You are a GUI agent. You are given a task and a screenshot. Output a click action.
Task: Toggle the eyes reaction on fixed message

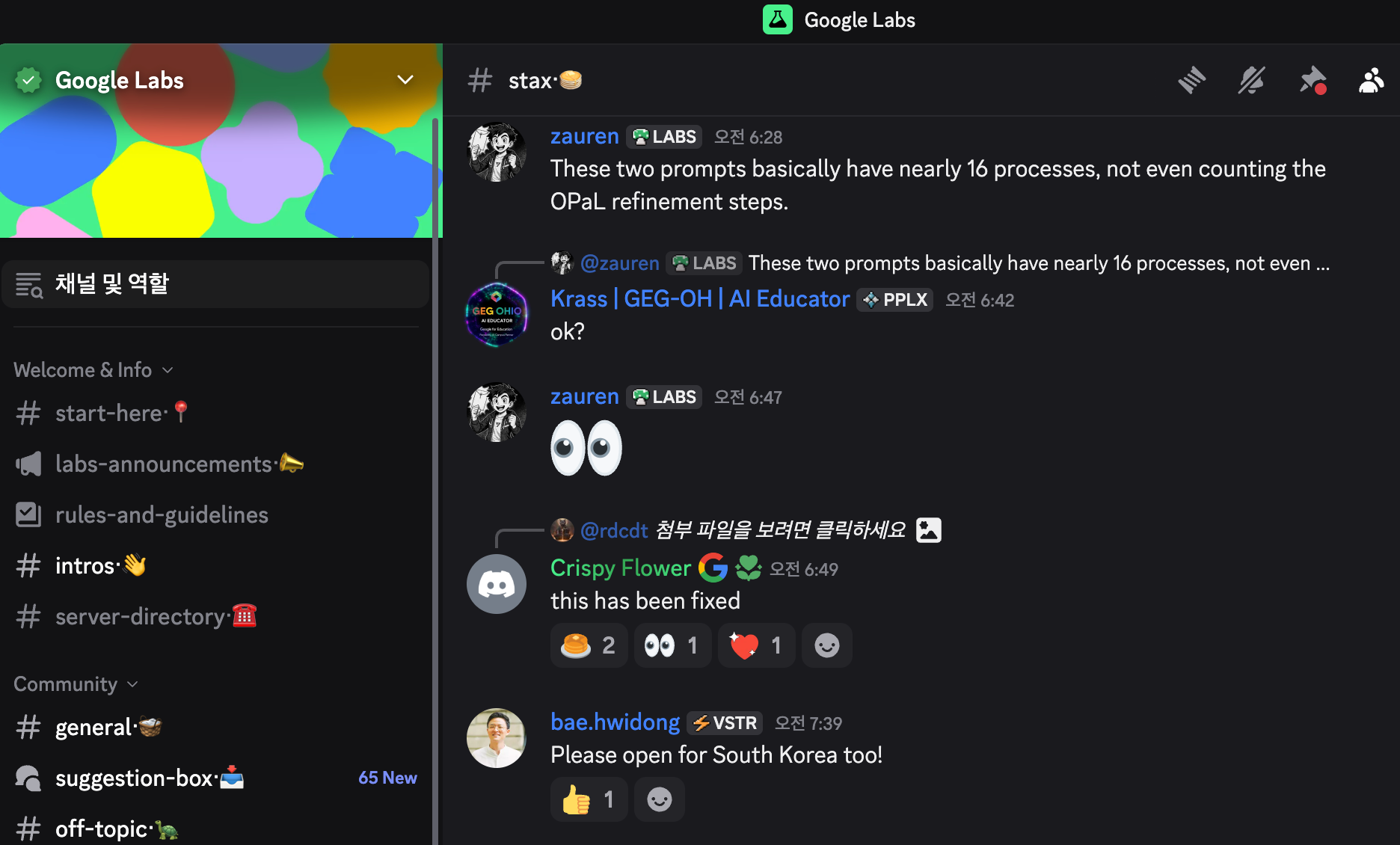(672, 645)
